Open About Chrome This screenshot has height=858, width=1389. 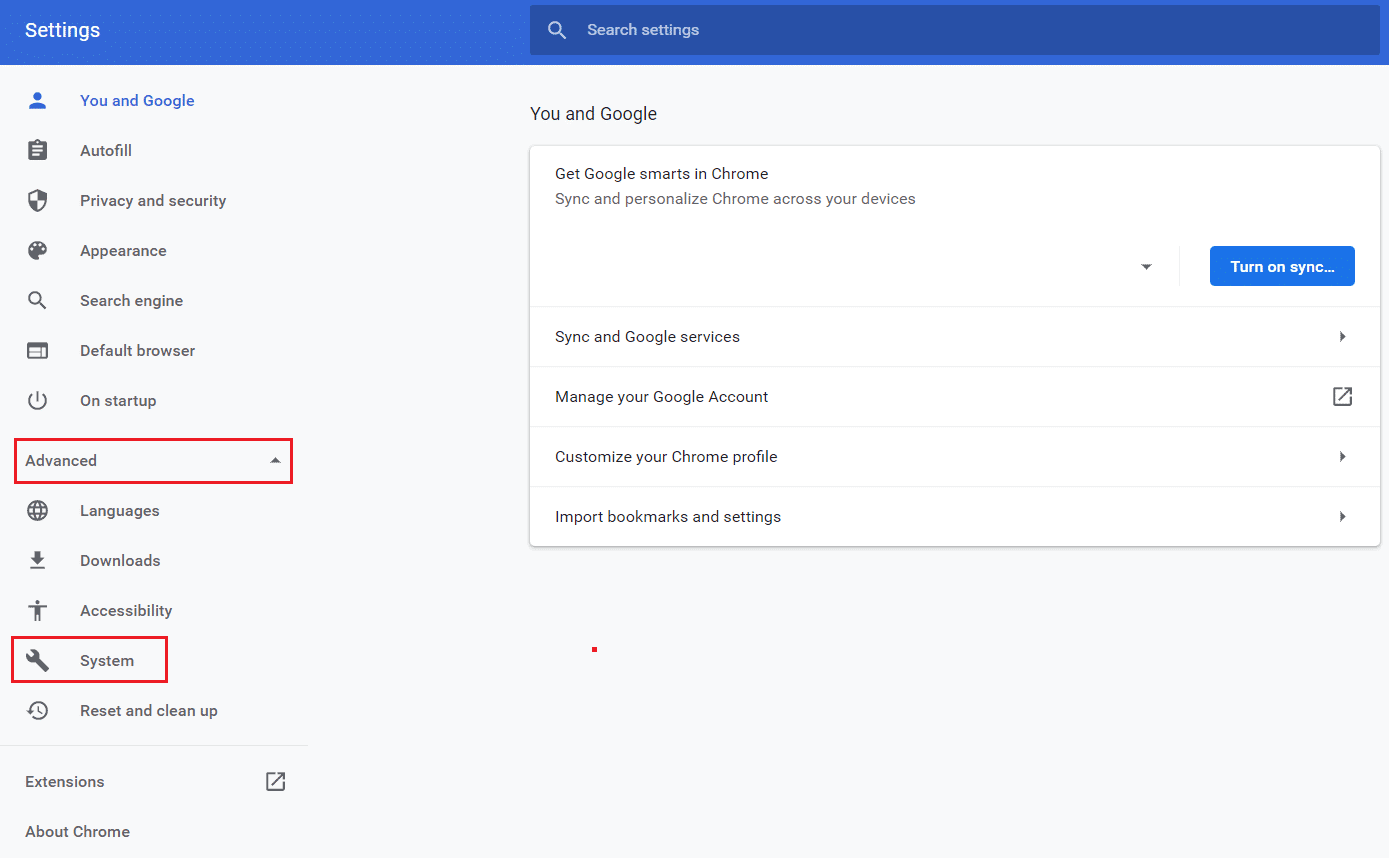[78, 831]
